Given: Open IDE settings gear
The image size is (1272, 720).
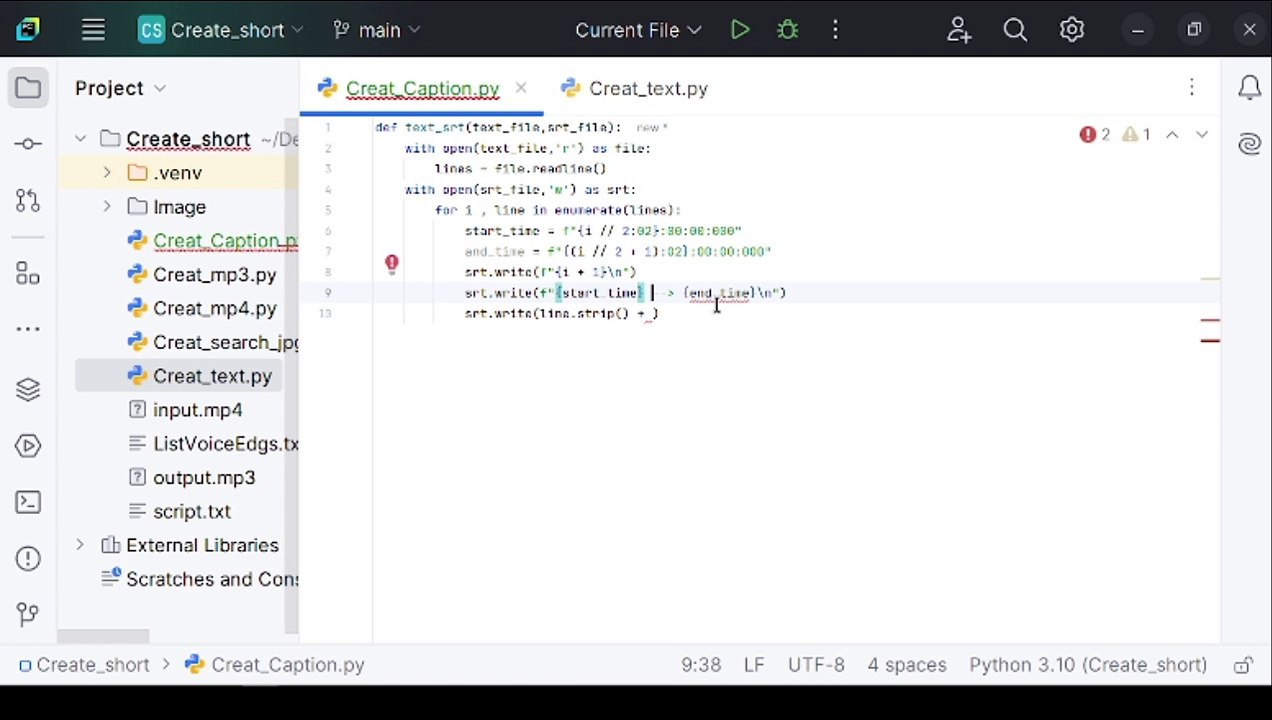Looking at the screenshot, I should pos(1072,30).
